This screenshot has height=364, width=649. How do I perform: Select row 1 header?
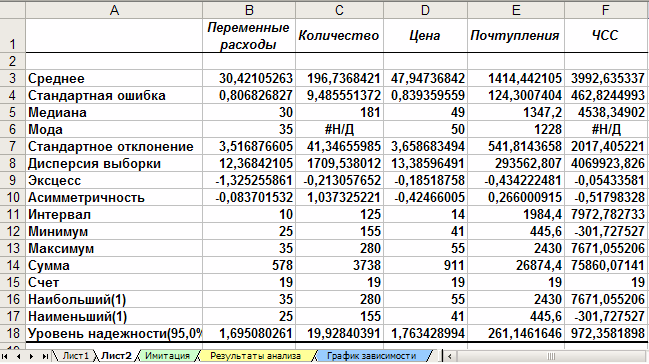pyautogui.click(x=12, y=36)
